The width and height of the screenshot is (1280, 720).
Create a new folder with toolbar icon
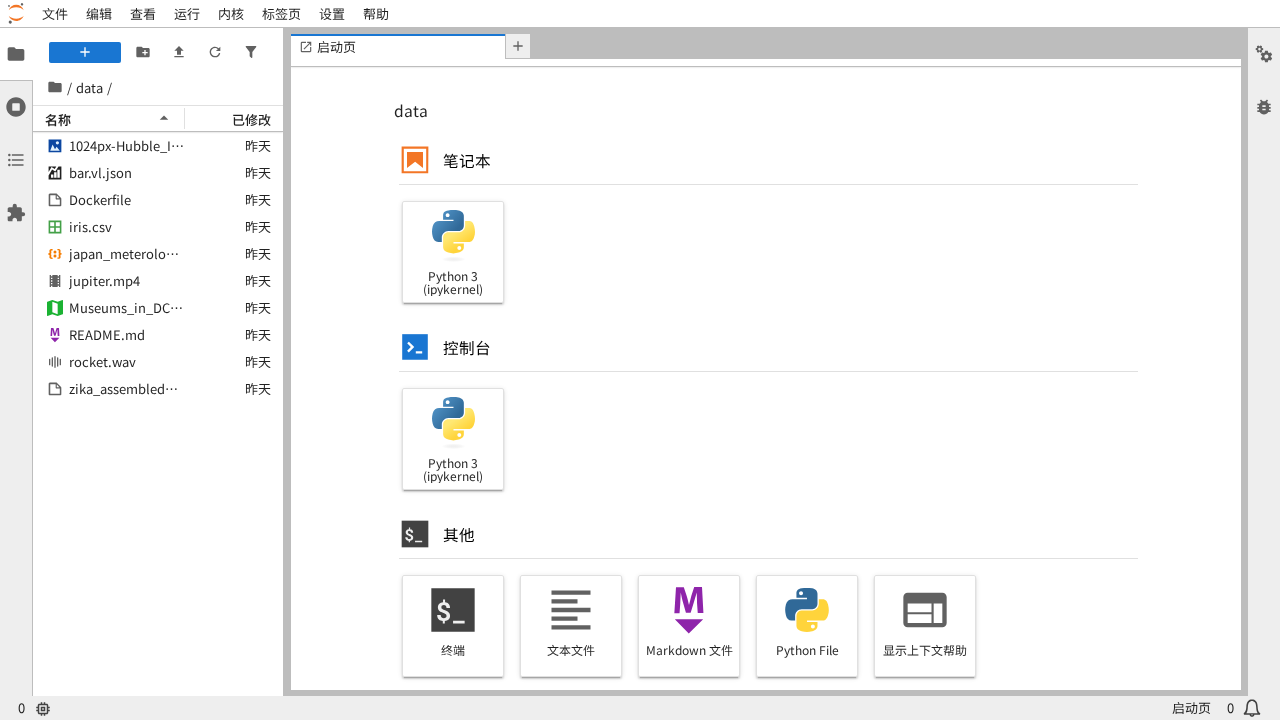point(143,52)
